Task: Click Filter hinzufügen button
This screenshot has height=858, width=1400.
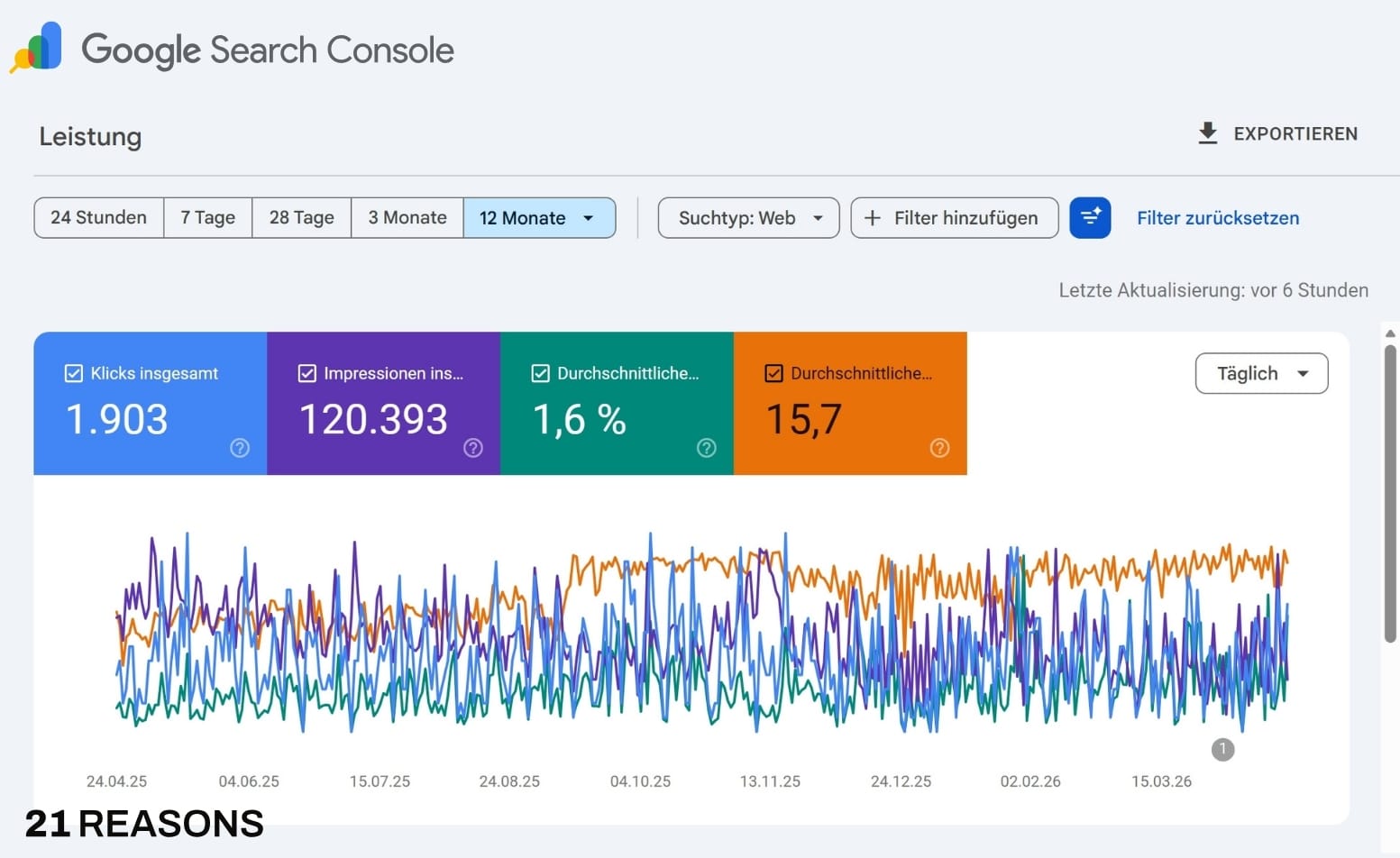Action: click(x=955, y=218)
